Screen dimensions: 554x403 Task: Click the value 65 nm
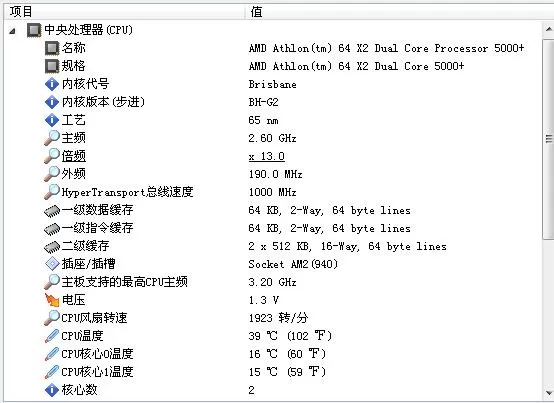[263, 120]
